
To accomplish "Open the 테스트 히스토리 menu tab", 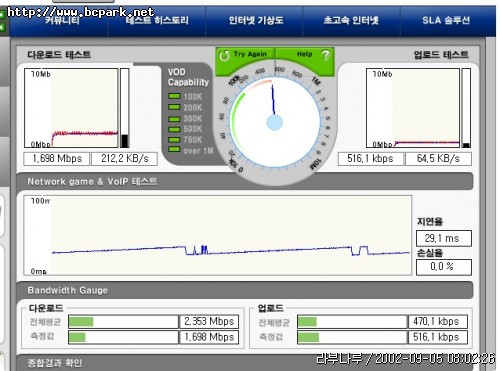I will [x=157, y=21].
